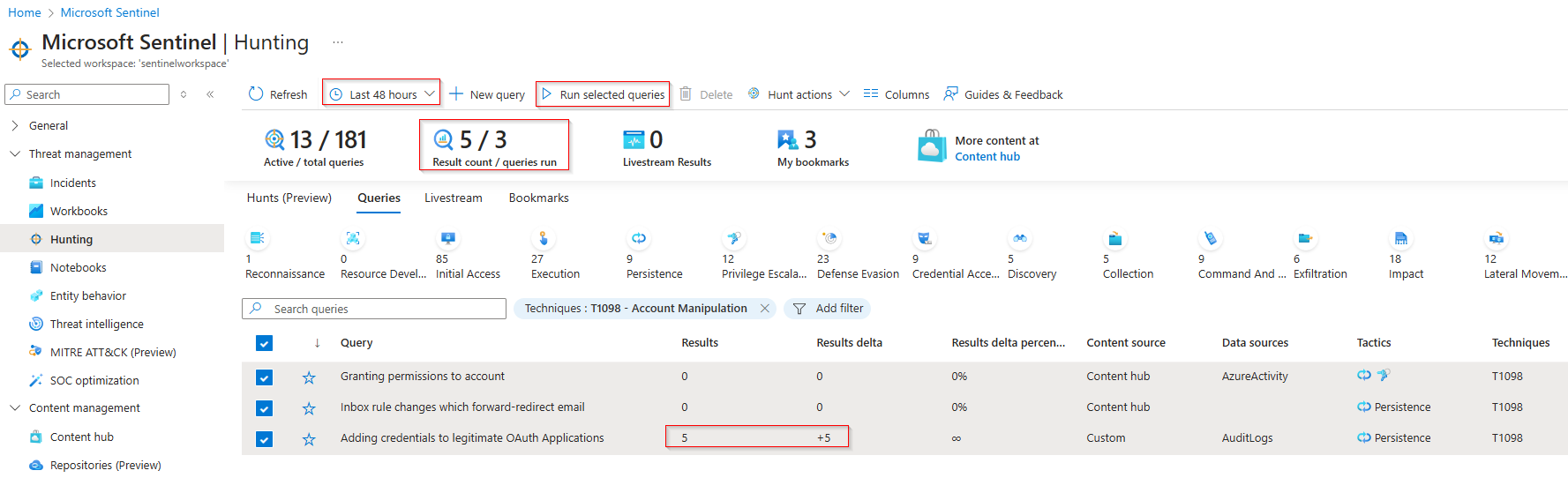Click the Reconnaissance tactic icon

(257, 238)
